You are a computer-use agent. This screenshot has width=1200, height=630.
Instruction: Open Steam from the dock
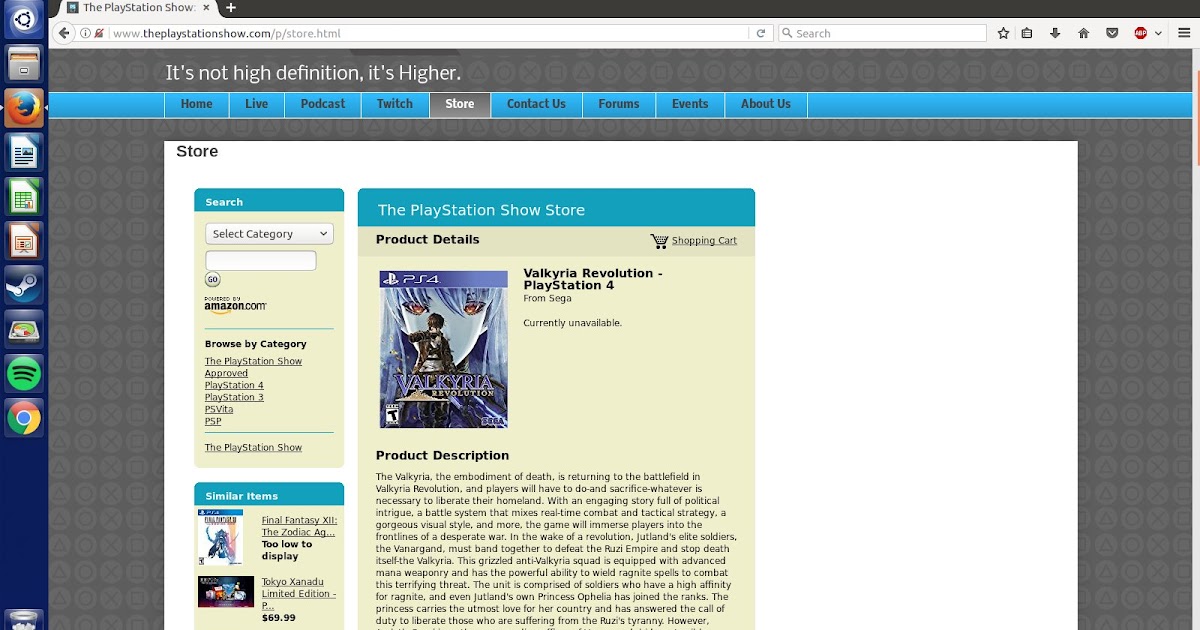pos(24,286)
